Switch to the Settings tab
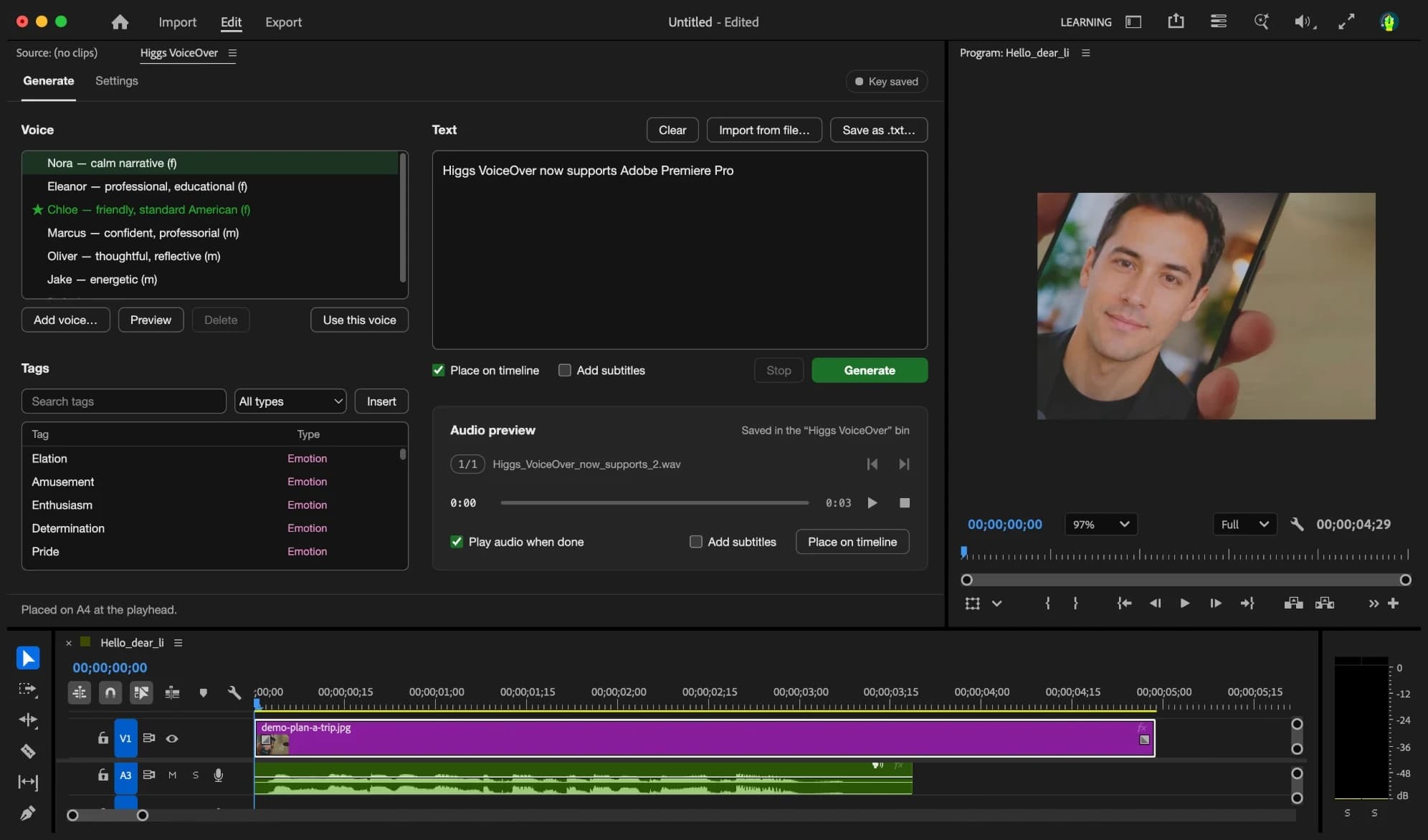 (117, 81)
